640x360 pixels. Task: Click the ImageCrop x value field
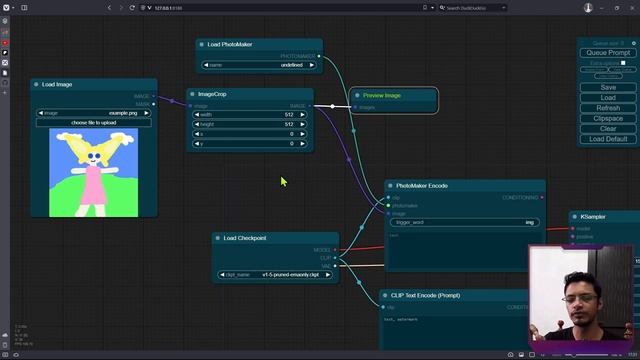click(x=250, y=134)
